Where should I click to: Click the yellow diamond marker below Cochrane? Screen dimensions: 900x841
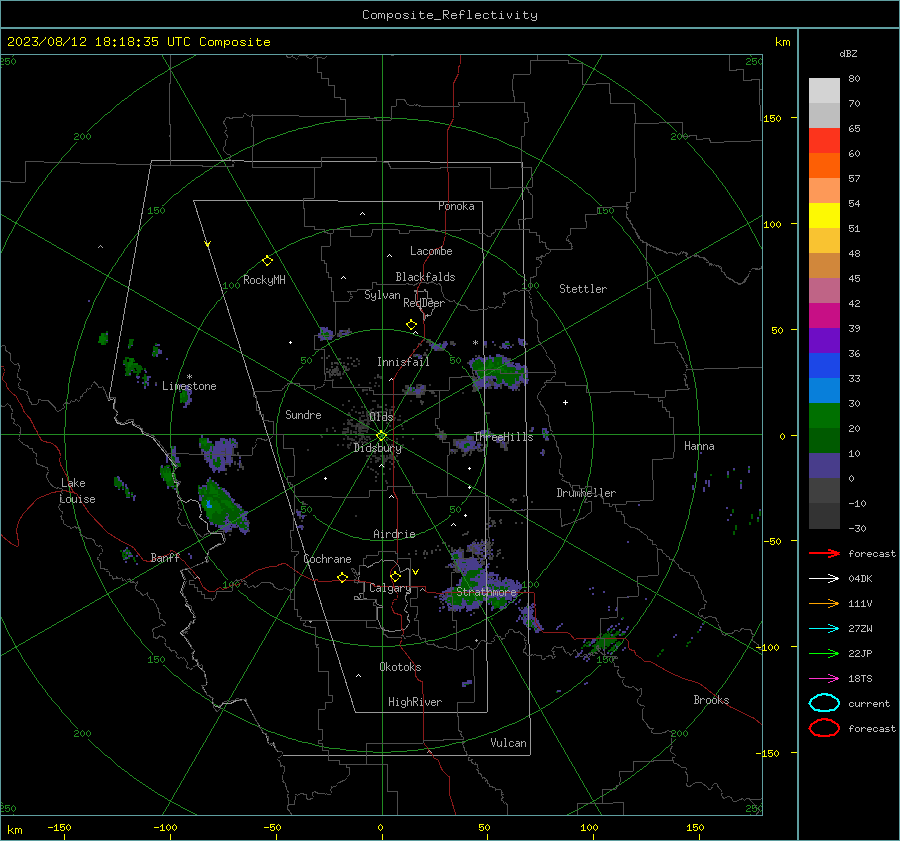point(342,577)
